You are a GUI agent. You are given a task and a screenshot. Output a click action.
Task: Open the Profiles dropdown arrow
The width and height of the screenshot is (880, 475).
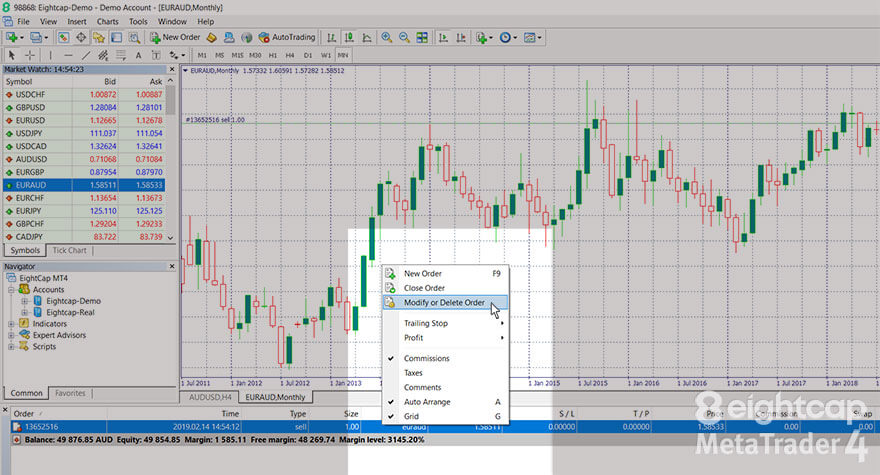coord(46,38)
